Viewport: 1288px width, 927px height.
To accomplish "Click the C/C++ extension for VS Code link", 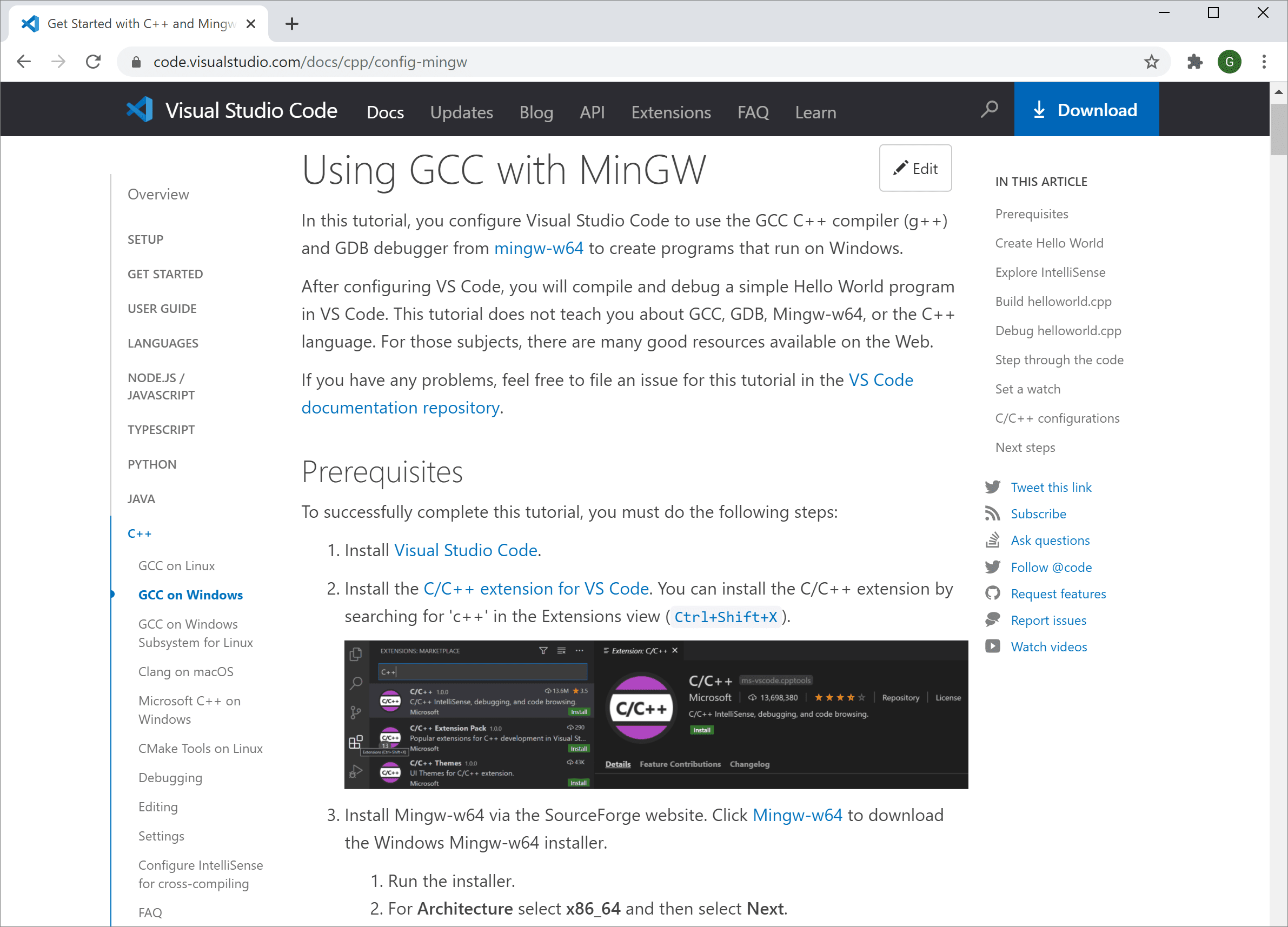I will (x=535, y=589).
